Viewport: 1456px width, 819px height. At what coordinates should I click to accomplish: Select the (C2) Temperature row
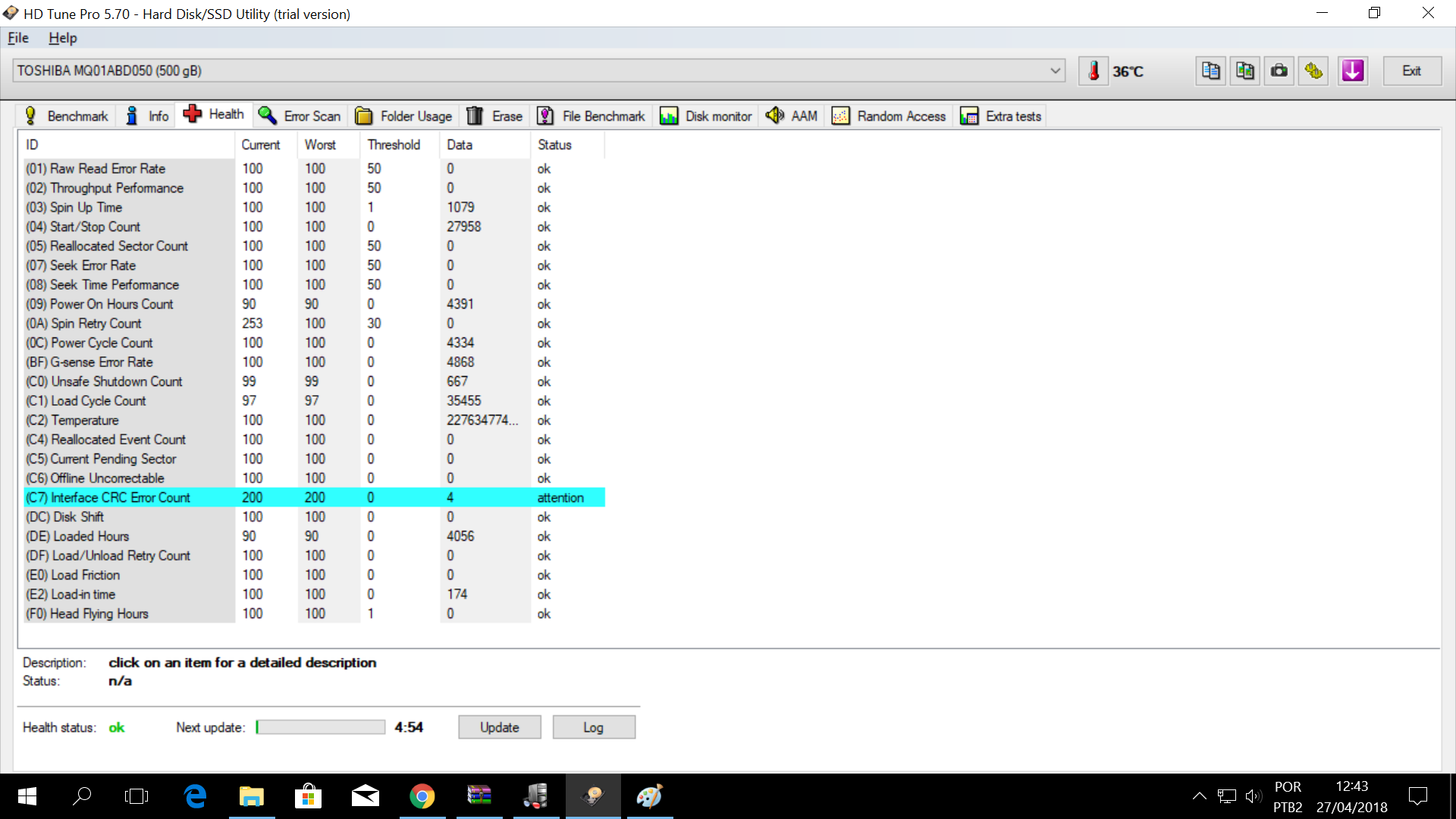pos(314,420)
